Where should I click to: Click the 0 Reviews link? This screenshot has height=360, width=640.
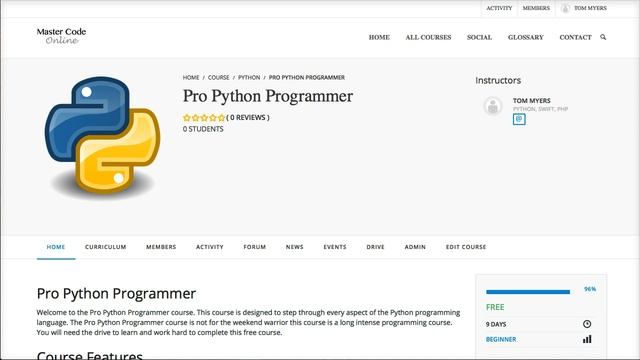(248, 118)
